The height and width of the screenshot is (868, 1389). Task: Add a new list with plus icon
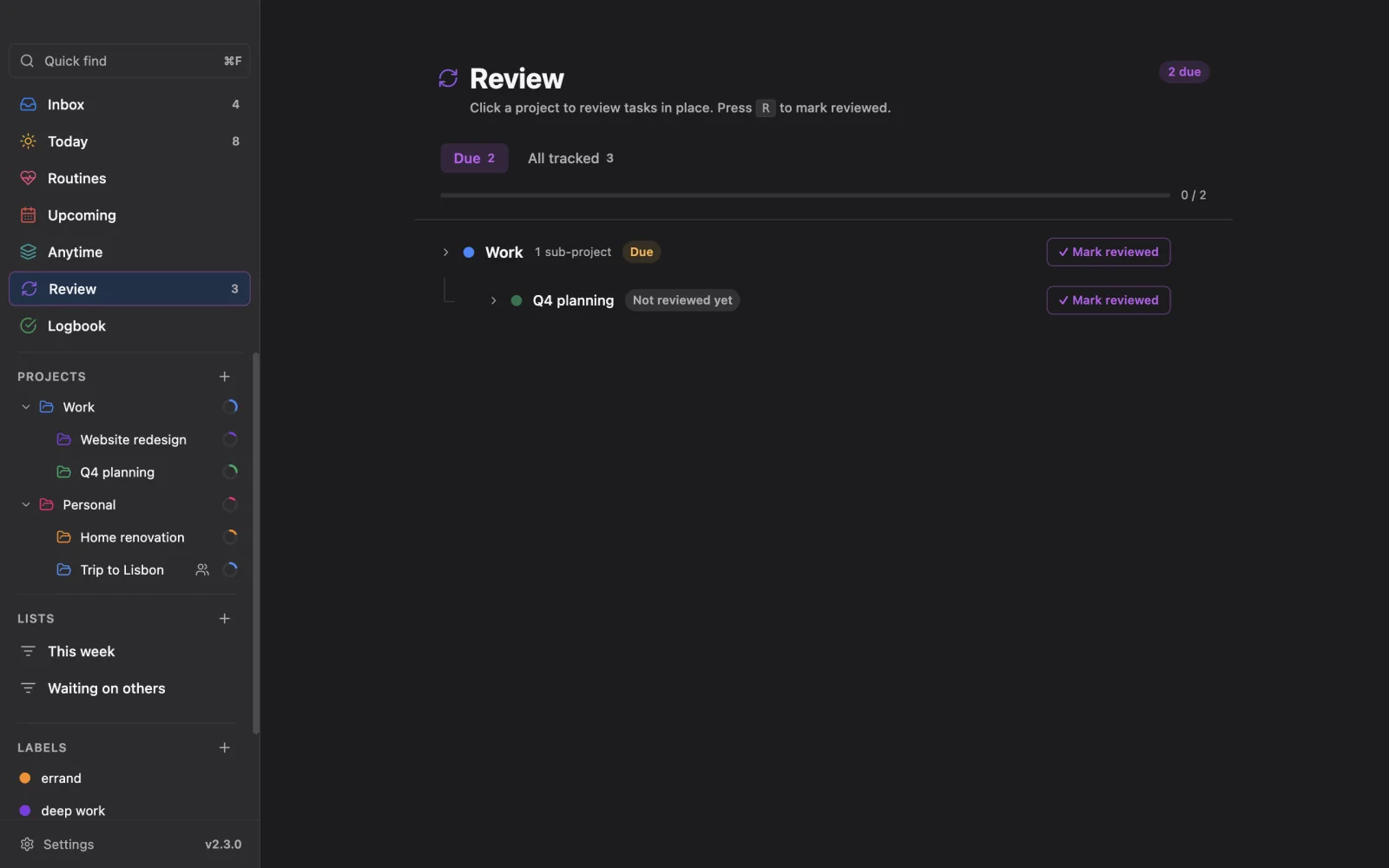[x=224, y=618]
